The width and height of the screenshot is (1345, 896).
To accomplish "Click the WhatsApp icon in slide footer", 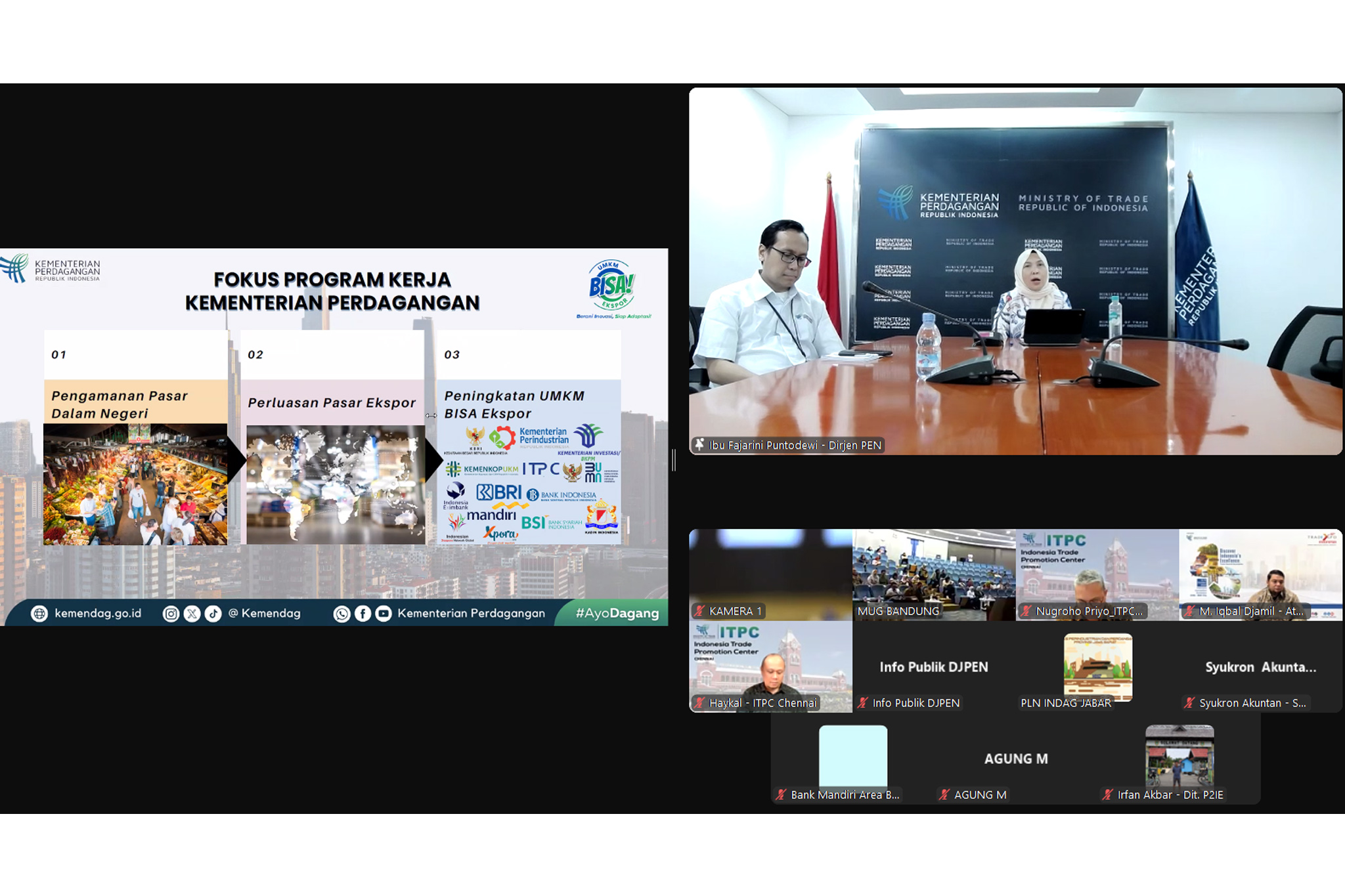I will pyautogui.click(x=342, y=614).
